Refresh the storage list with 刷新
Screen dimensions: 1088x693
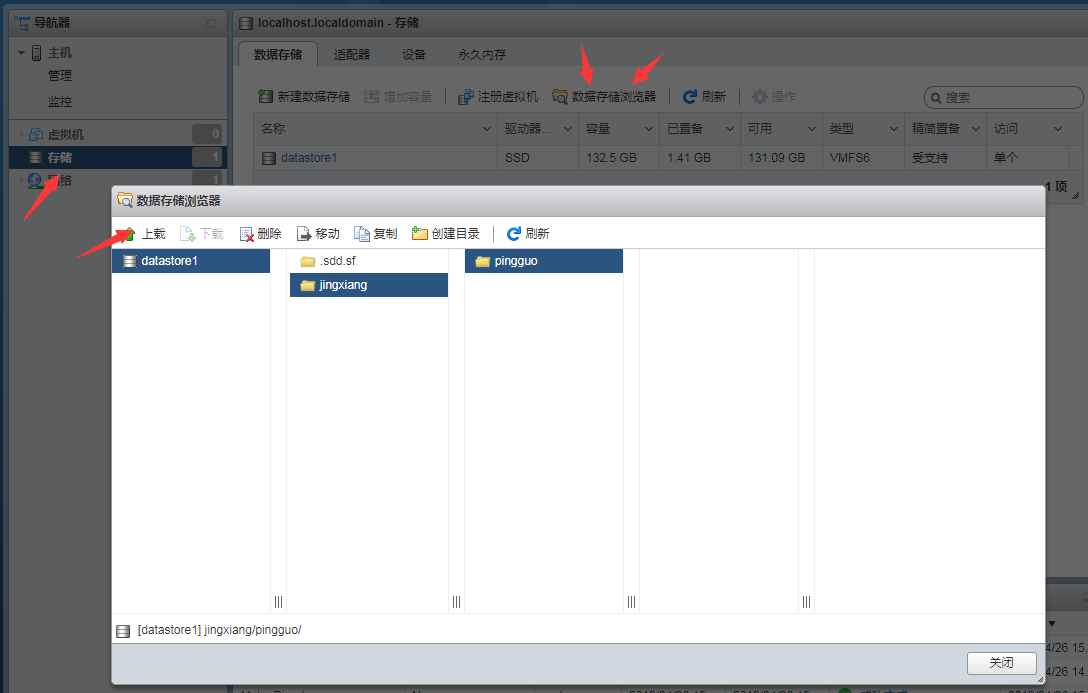point(704,96)
